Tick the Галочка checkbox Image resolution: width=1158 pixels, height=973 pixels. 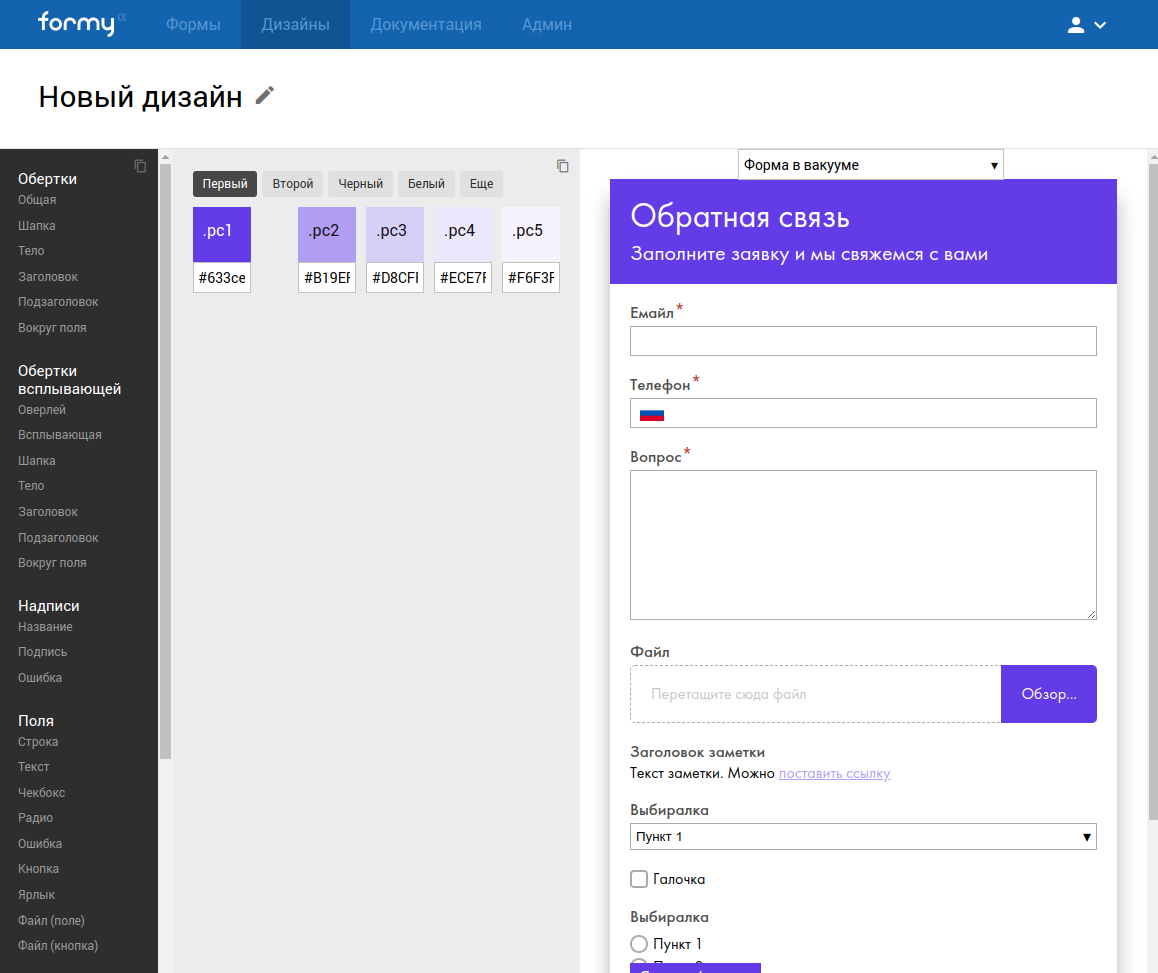639,879
